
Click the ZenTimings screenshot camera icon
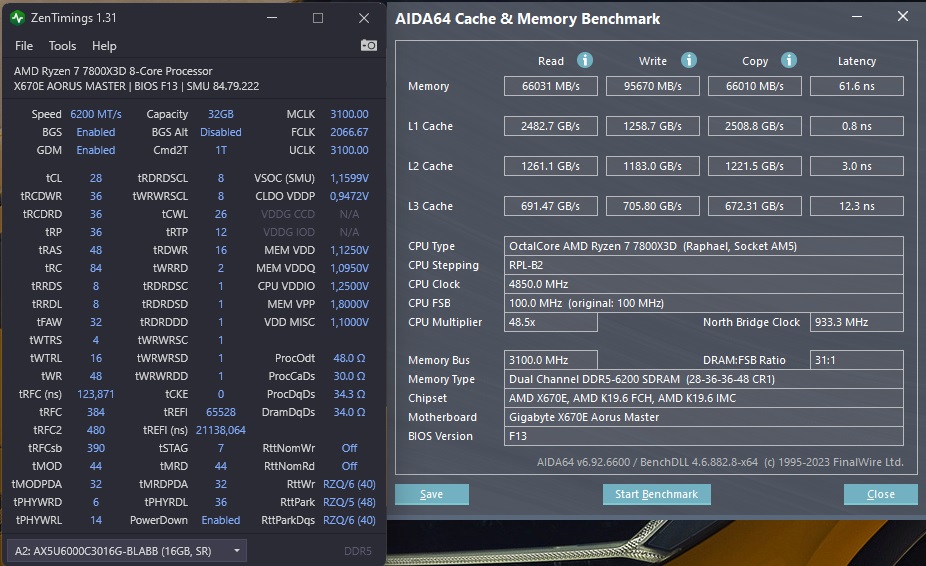(369, 45)
